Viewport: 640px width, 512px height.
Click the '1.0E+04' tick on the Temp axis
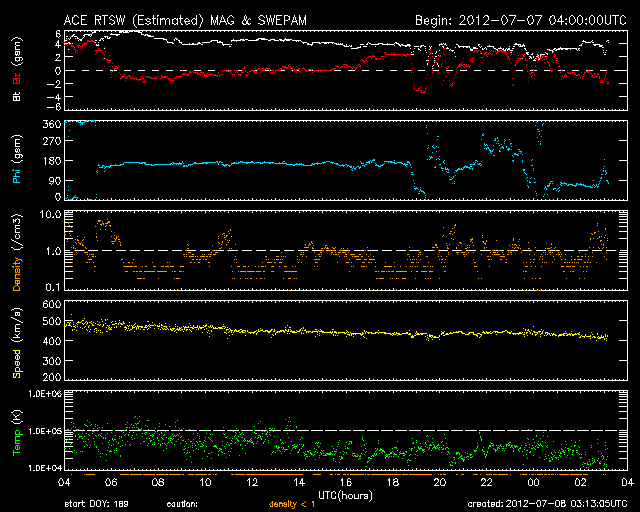45,468
